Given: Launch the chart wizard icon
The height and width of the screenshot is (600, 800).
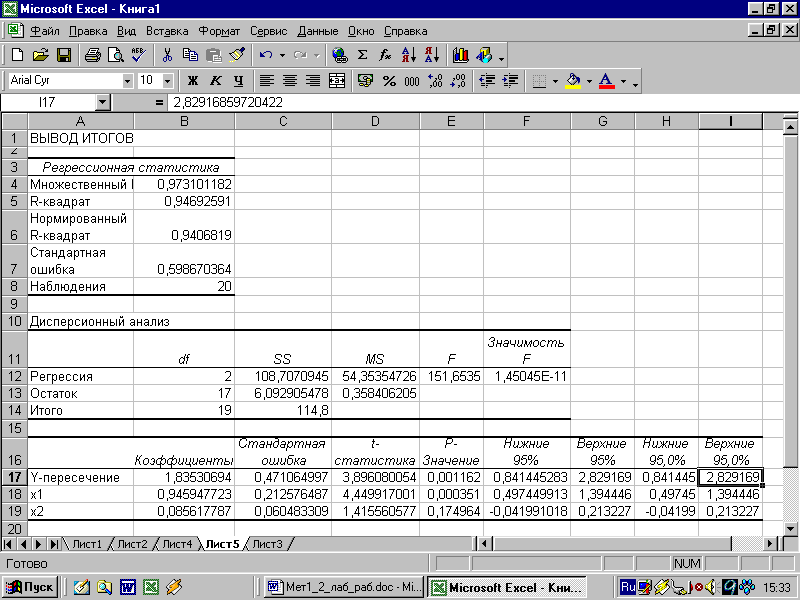Looking at the screenshot, I should click(461, 55).
